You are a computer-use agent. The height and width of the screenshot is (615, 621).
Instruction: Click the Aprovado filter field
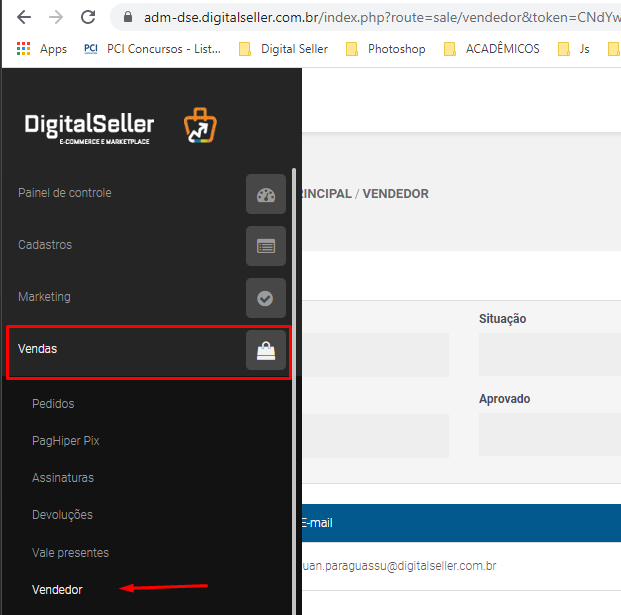pos(550,435)
